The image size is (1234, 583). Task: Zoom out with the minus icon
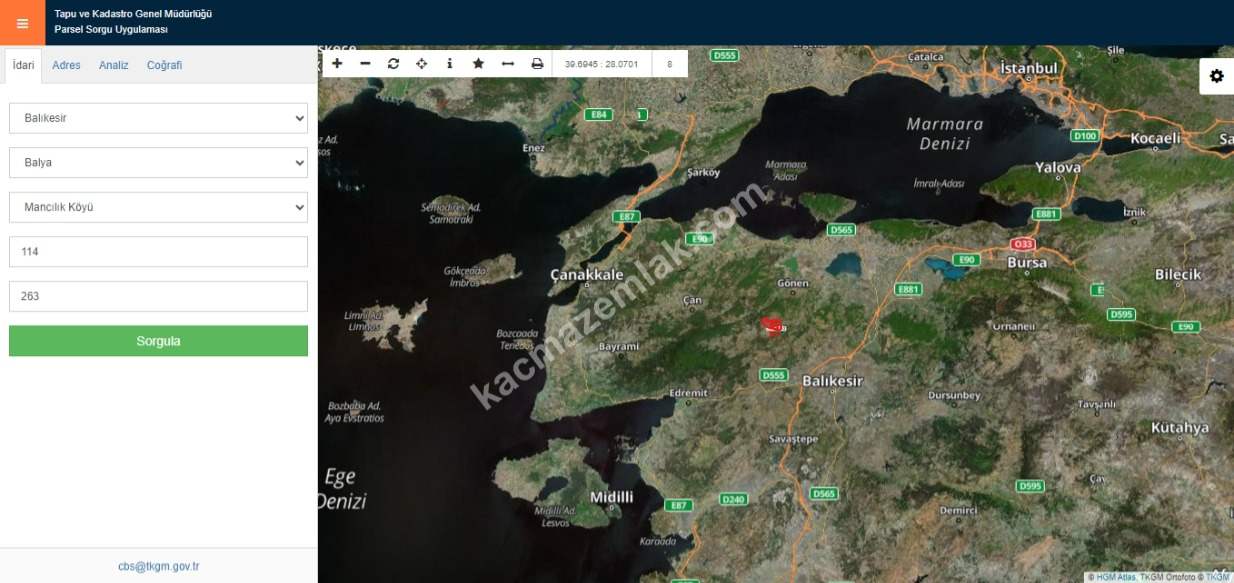[365, 64]
